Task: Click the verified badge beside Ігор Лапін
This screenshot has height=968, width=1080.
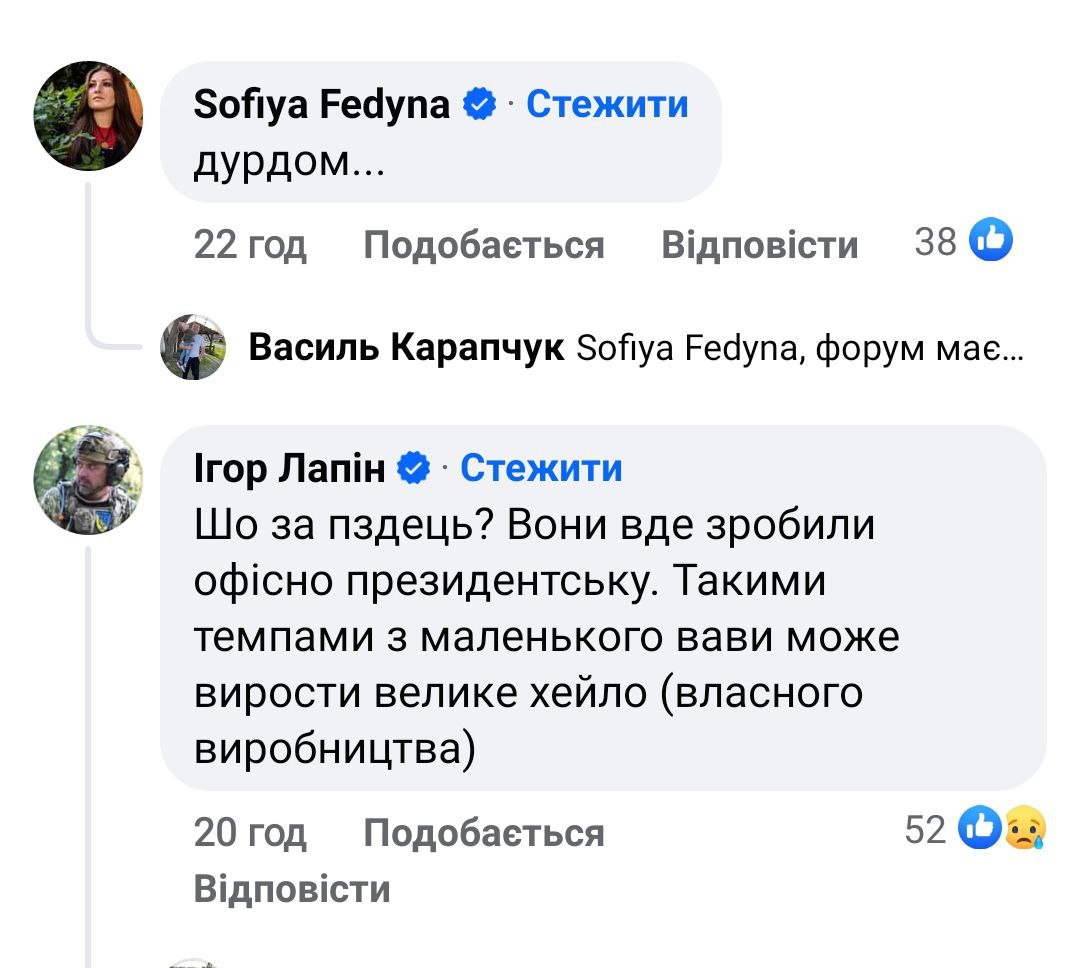Action: click(x=416, y=469)
